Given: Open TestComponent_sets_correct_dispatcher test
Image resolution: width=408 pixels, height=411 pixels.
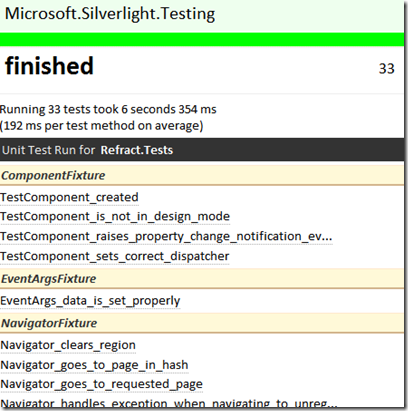Looking at the screenshot, I should (x=115, y=256).
